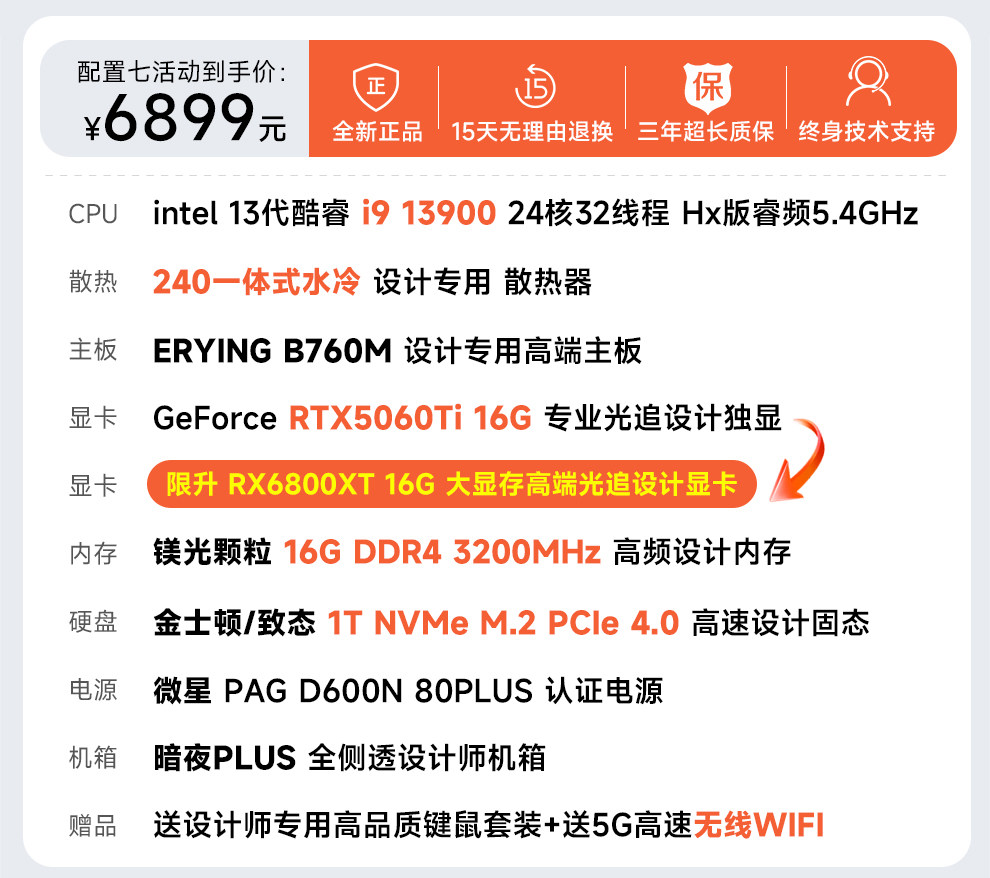Image resolution: width=990 pixels, height=878 pixels.
Task: Click the 全新正品 shield icon
Action: point(376,86)
